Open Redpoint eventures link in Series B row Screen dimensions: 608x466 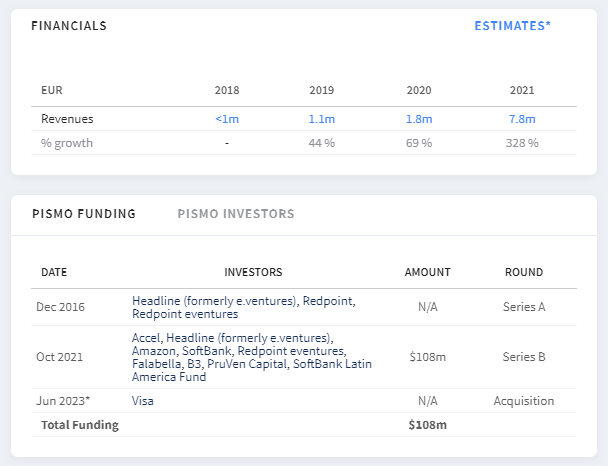coord(291,351)
